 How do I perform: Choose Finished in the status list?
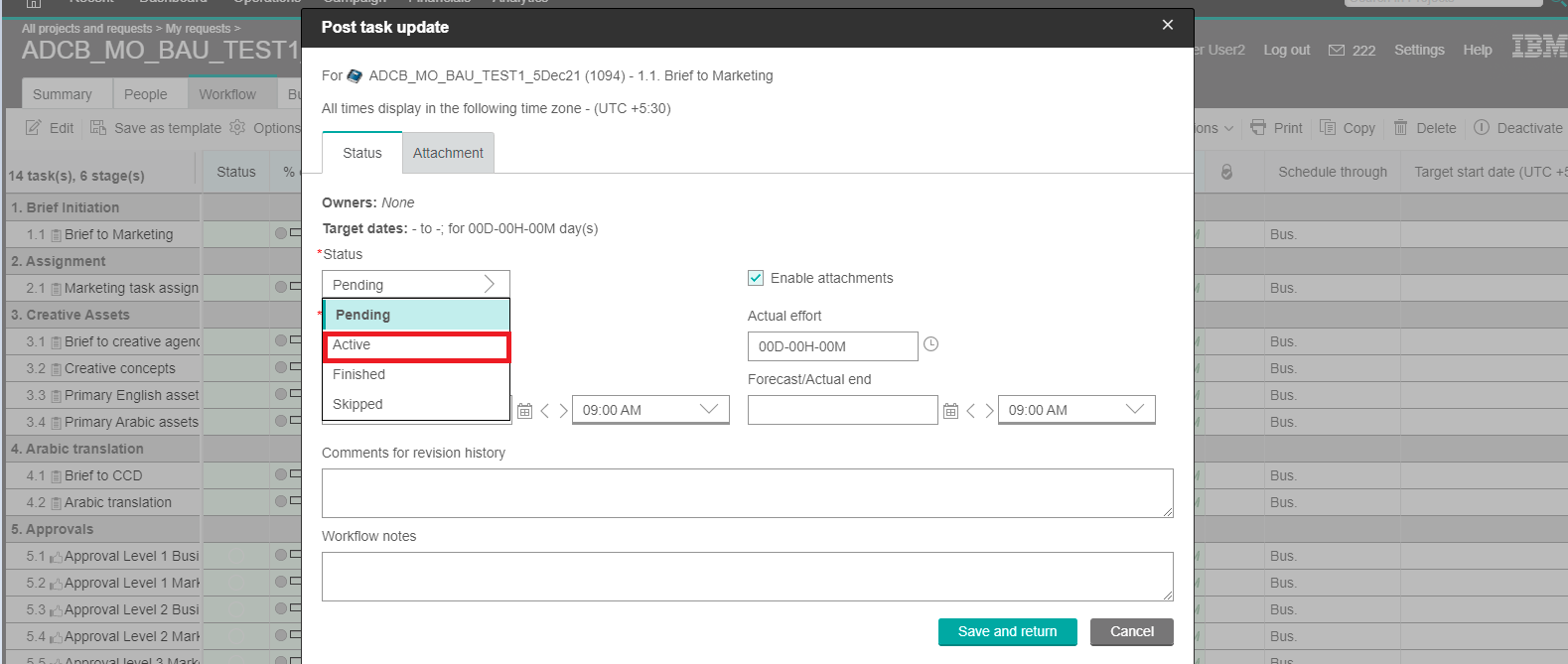pyautogui.click(x=415, y=374)
